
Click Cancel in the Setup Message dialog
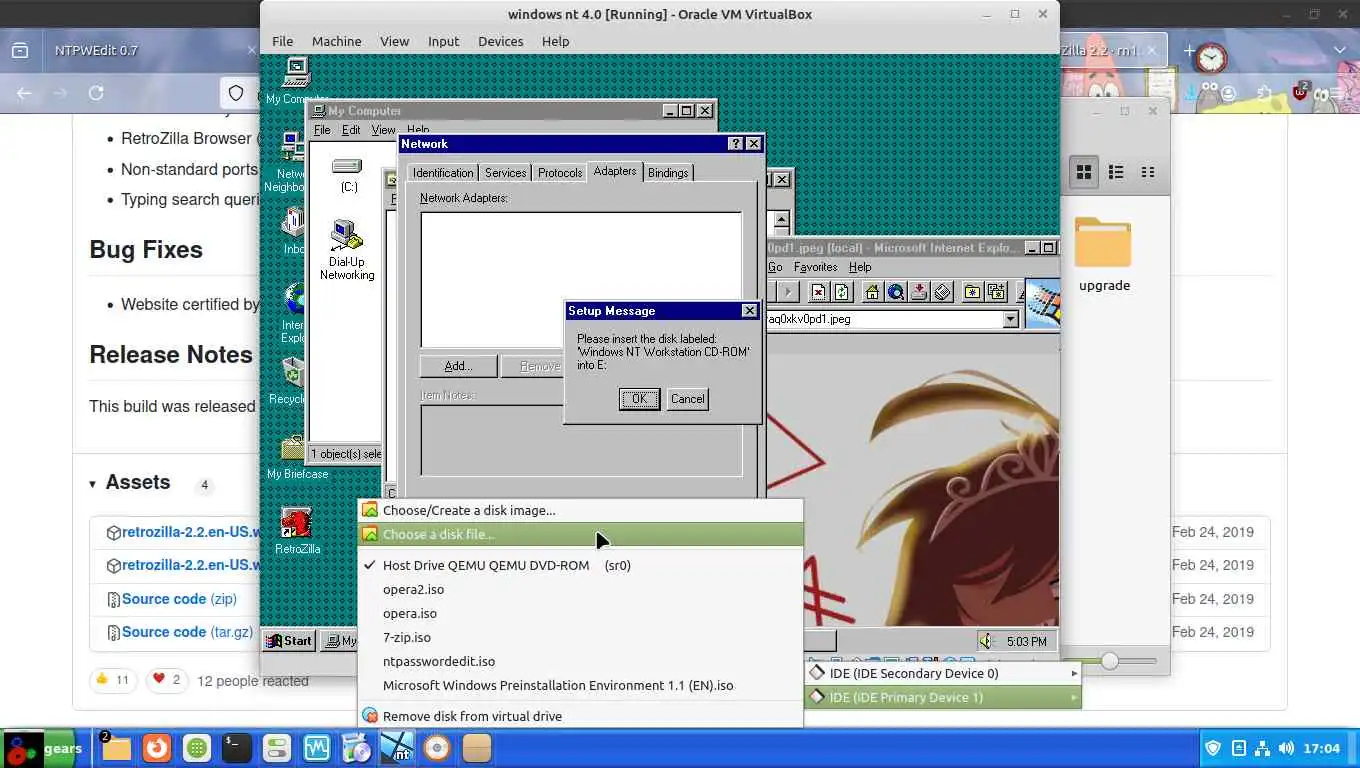[687, 399]
